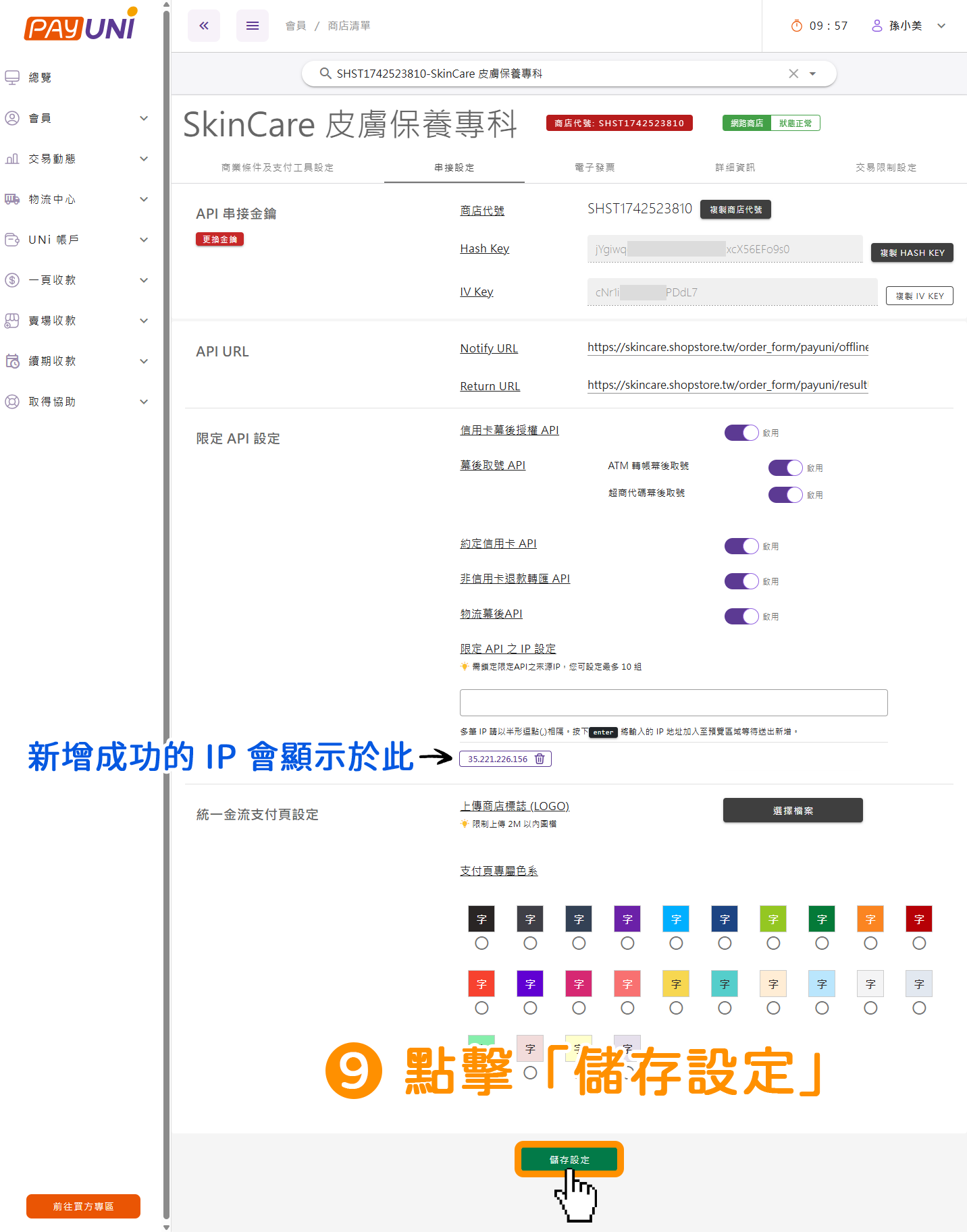Select radio under the dark red swatch
The width and height of the screenshot is (967, 1232).
click(919, 943)
